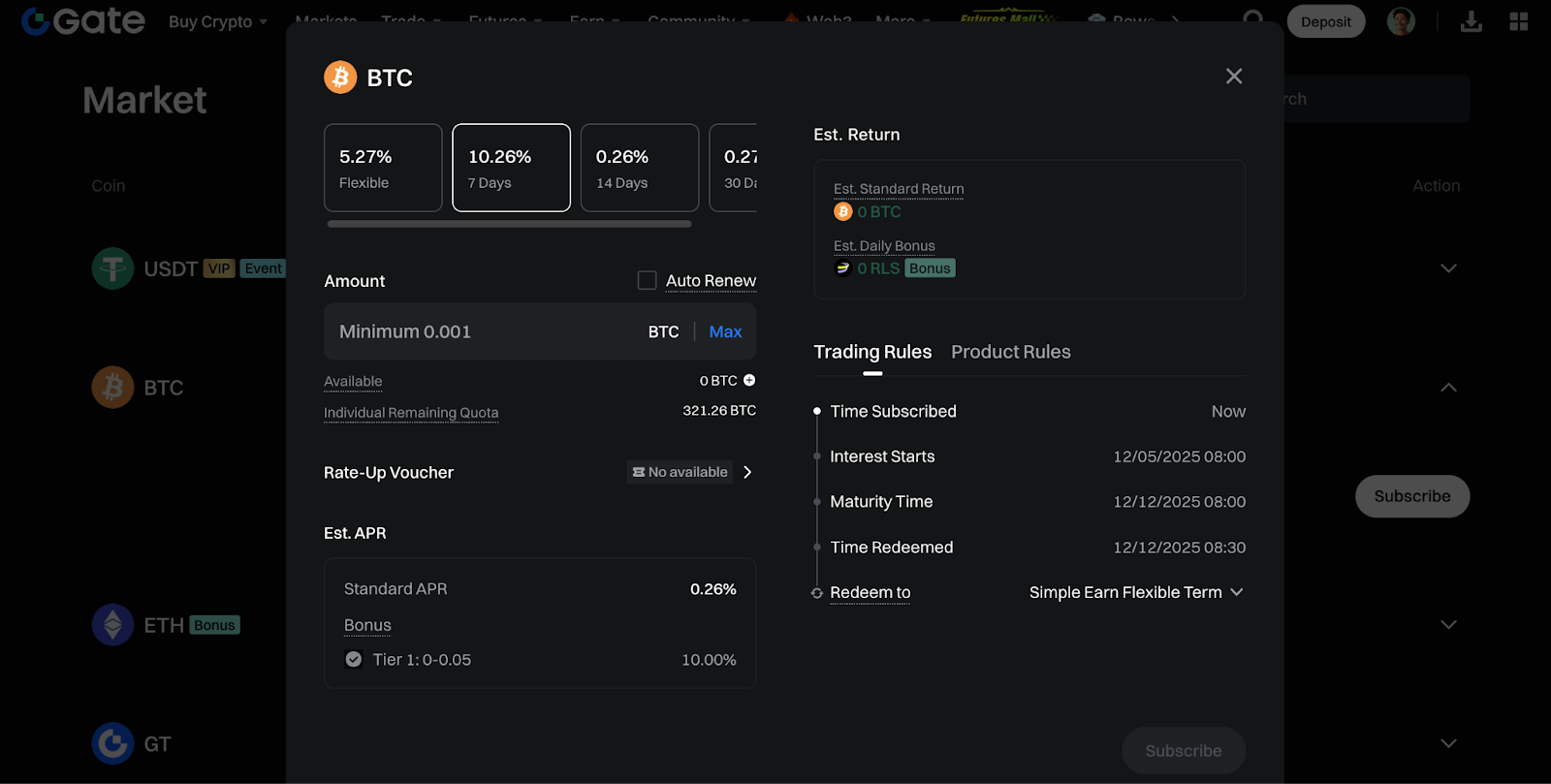Click the horizontal term options scrollbar
The image size is (1551, 784).
509,224
